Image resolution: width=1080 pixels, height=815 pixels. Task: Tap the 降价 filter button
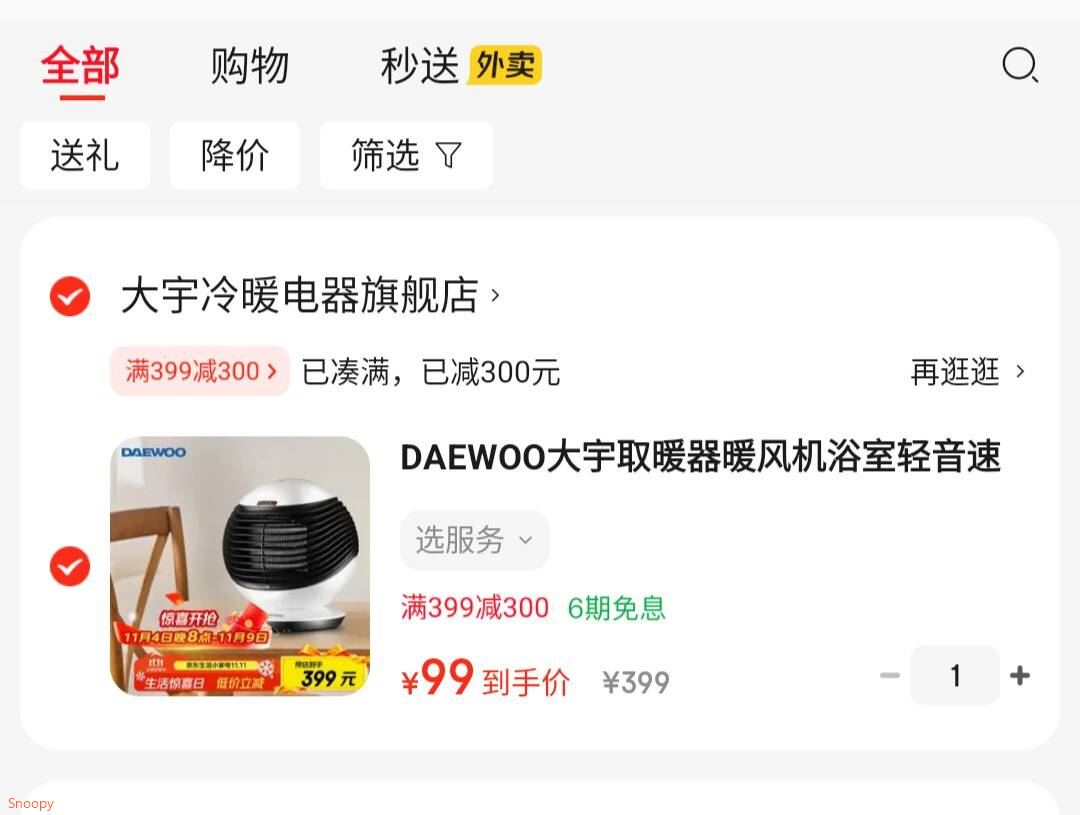pos(235,155)
